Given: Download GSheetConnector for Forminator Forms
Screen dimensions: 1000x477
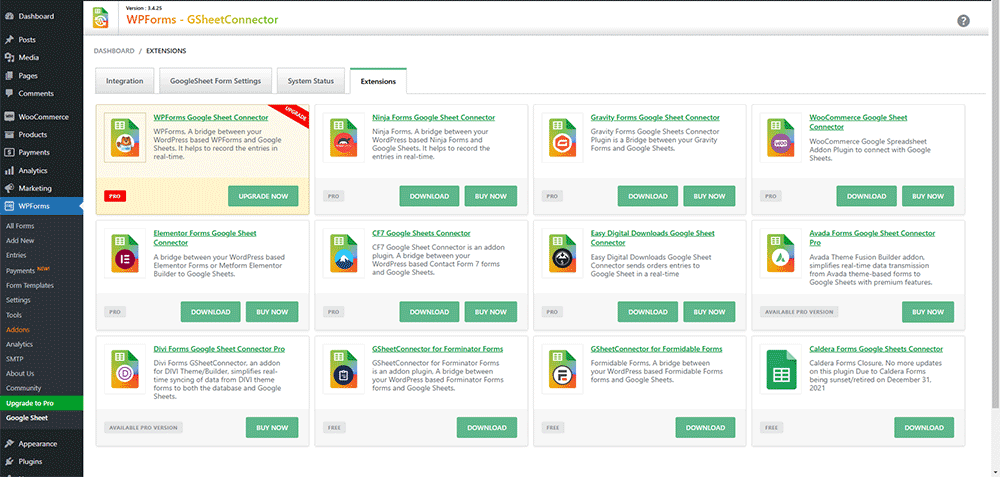Looking at the screenshot, I should (487, 427).
